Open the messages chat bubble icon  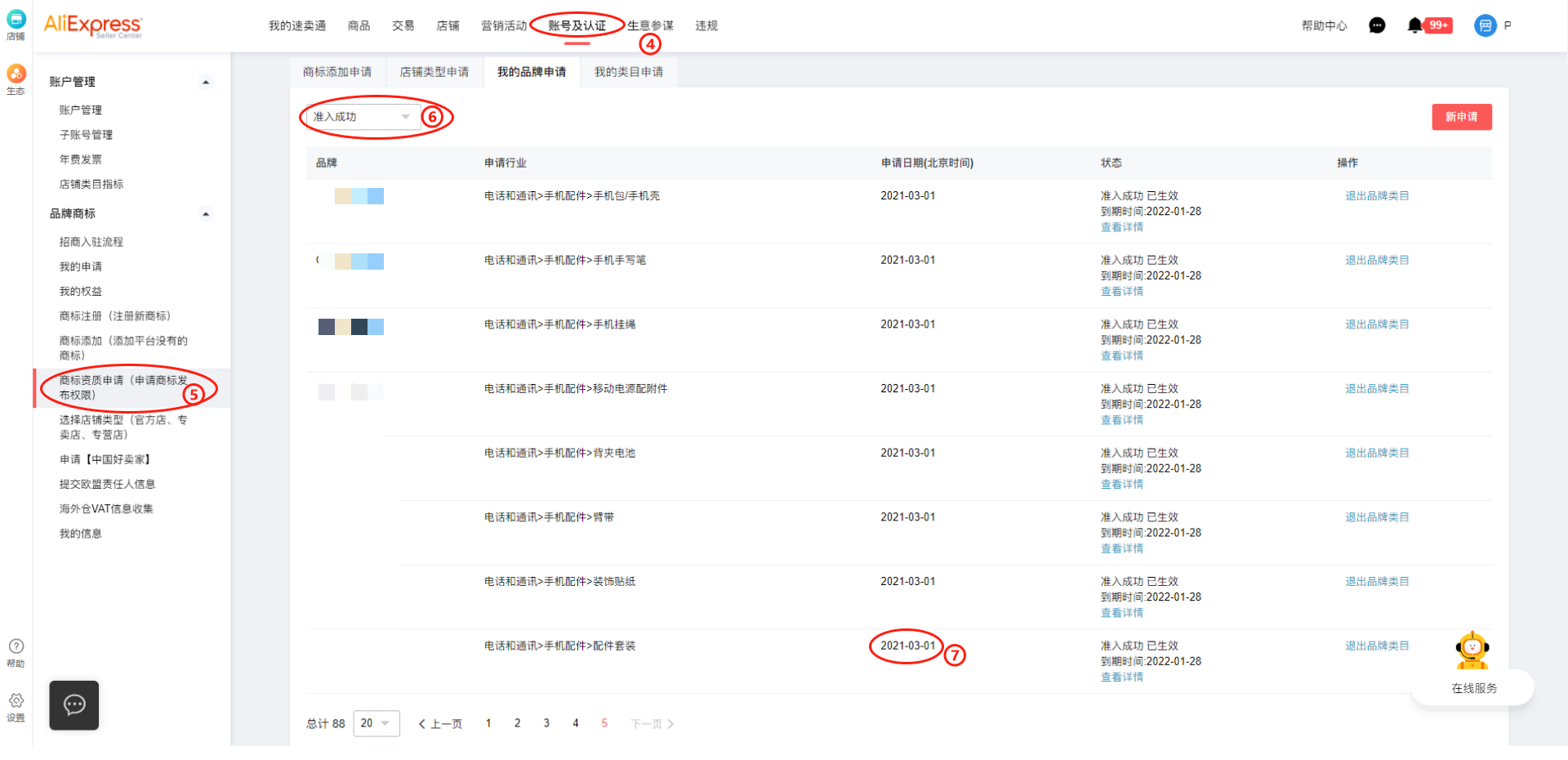[1377, 25]
